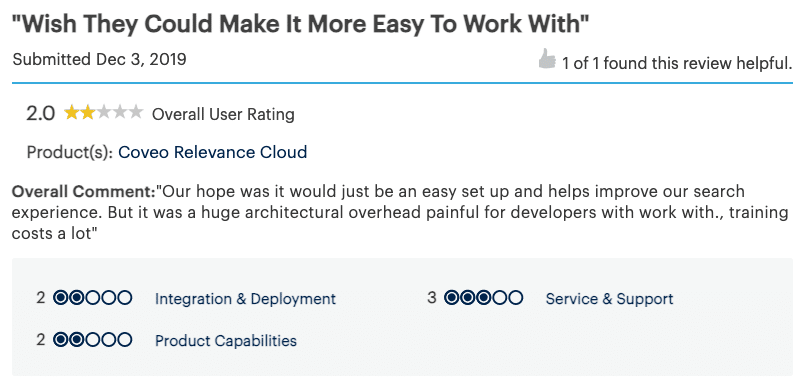Select first circle of Integration & Deployment rating
808x389 pixels.
point(61,298)
